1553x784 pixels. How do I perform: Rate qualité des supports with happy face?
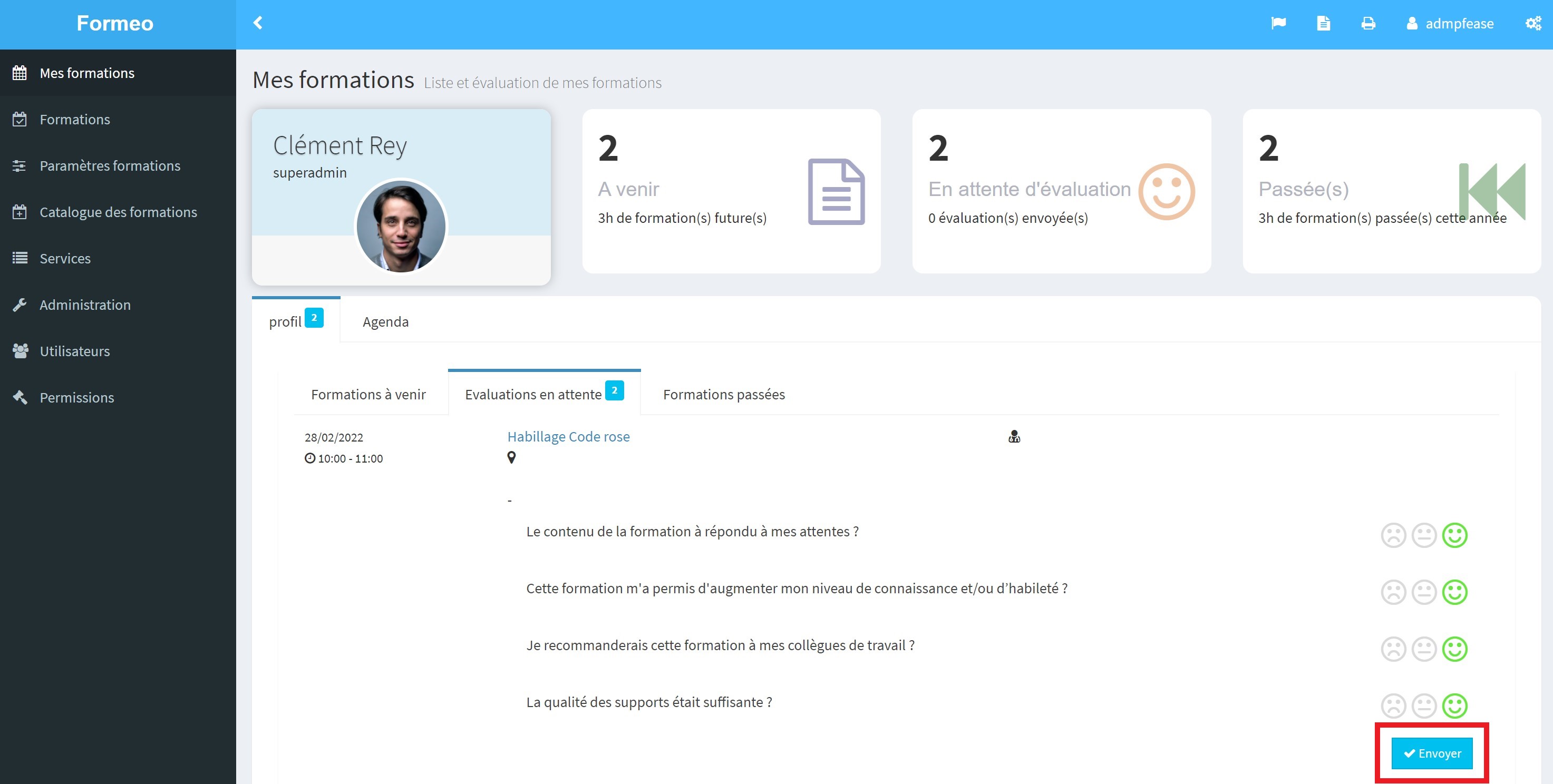click(x=1455, y=705)
